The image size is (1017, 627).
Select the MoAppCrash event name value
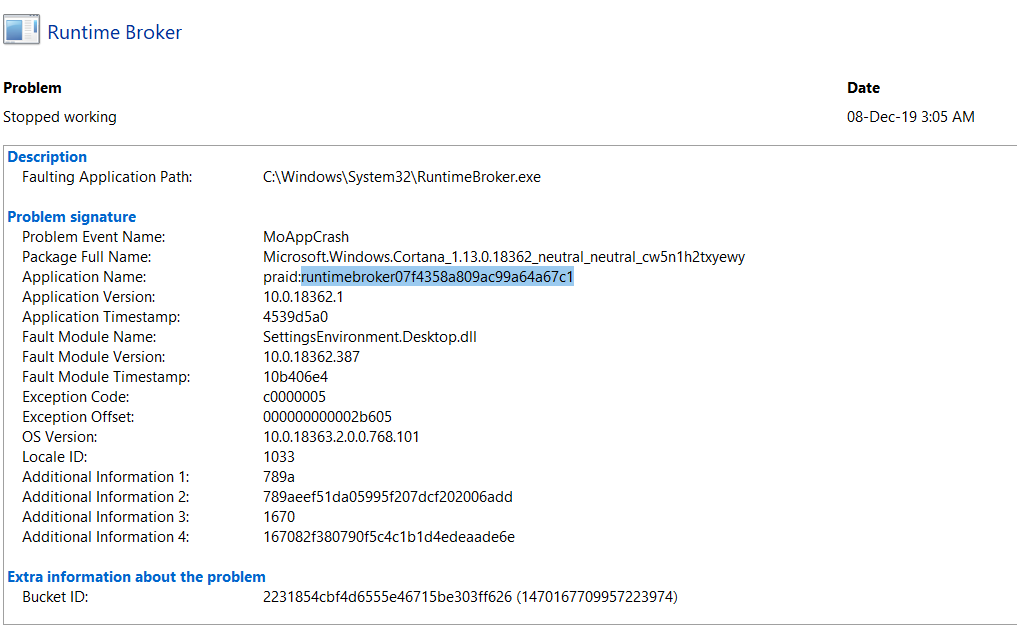(x=305, y=237)
